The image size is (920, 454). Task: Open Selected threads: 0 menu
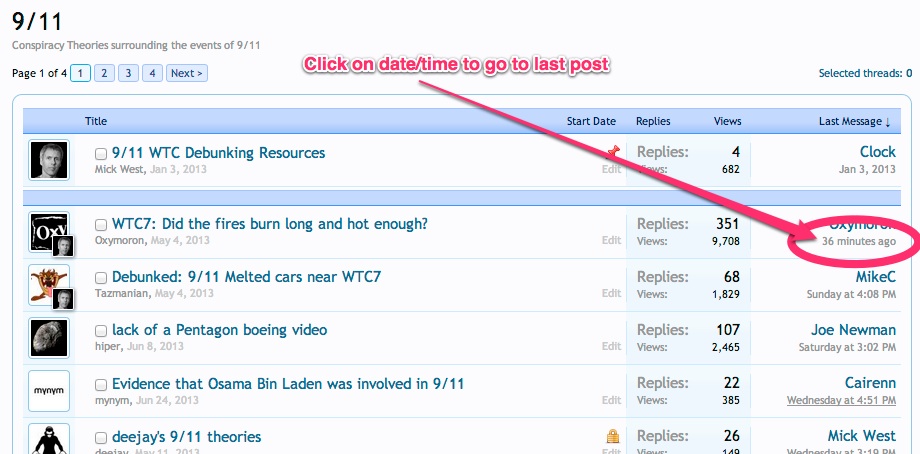click(865, 73)
